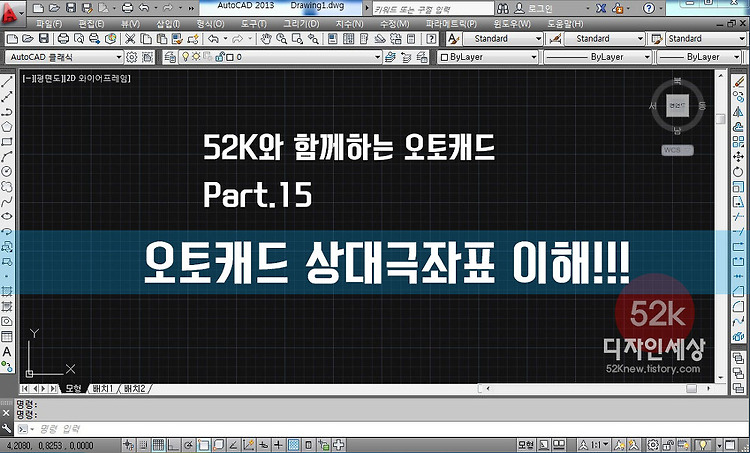Toggle Infer Constraints in the status bar
Viewport: 750px width, 453px height.
pos(128,445)
